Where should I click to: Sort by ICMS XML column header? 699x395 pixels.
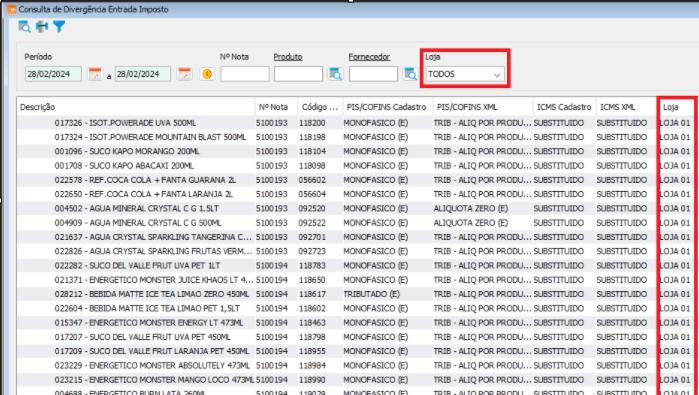(626, 107)
